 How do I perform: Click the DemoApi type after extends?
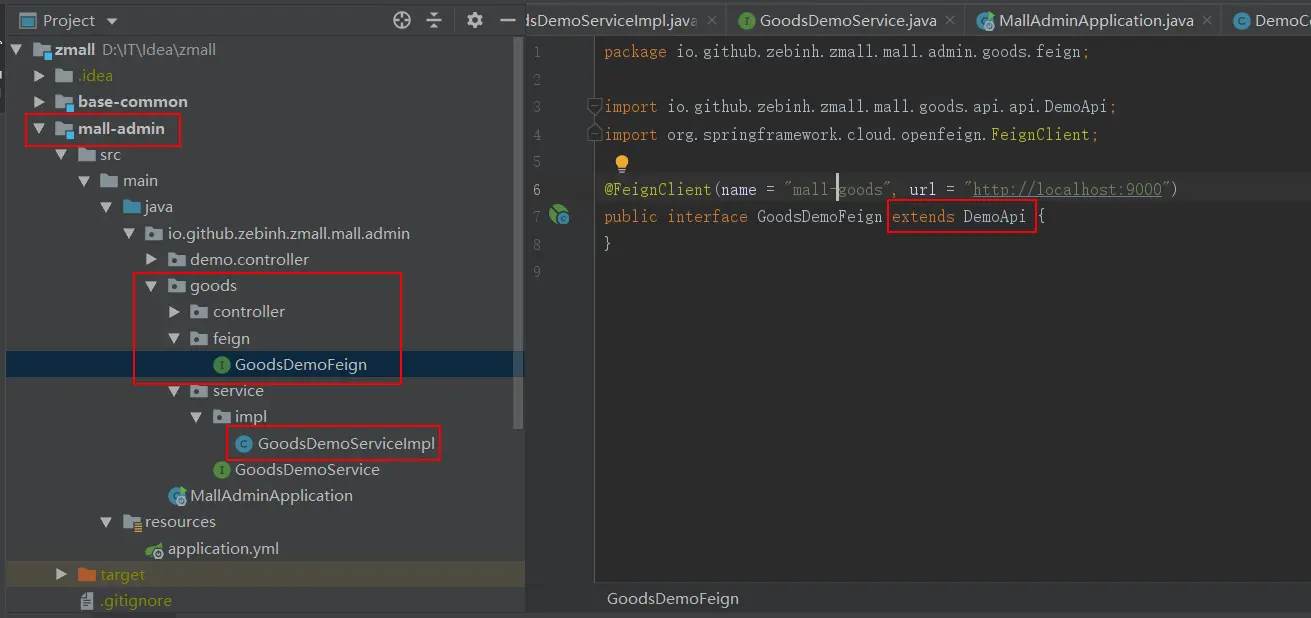pyautogui.click(x=994, y=216)
